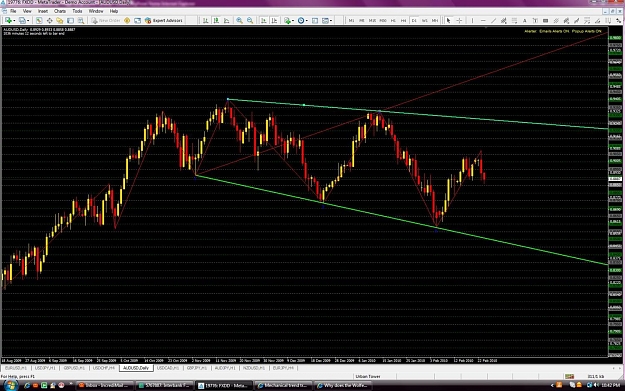Switch chart to line chart type
Screen dimensions: 625x391
[x=226, y=20]
